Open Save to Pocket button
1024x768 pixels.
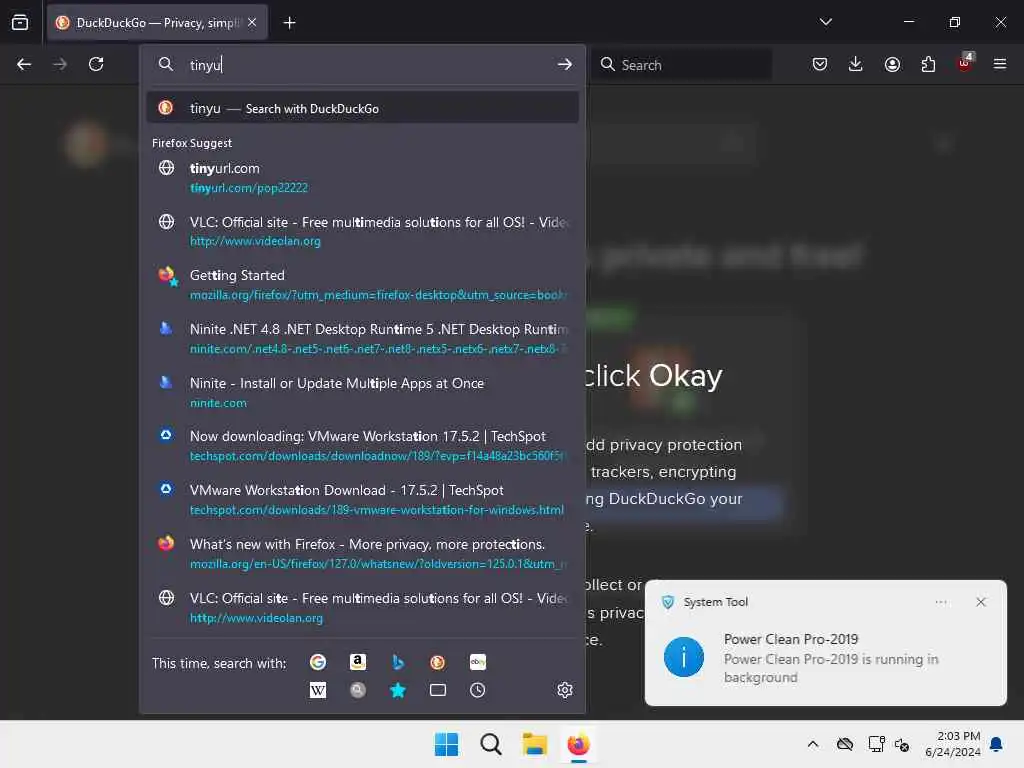pos(820,64)
